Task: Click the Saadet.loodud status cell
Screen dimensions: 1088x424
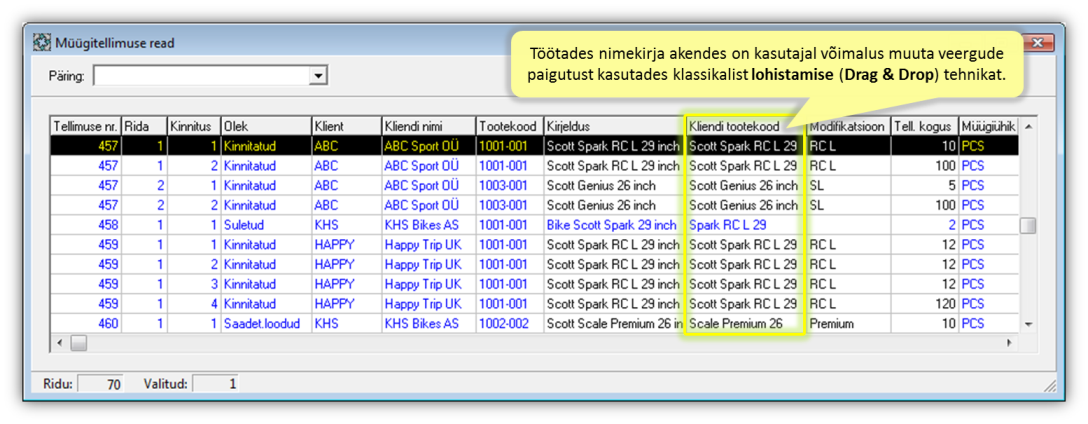Action: pyautogui.click(x=266, y=323)
